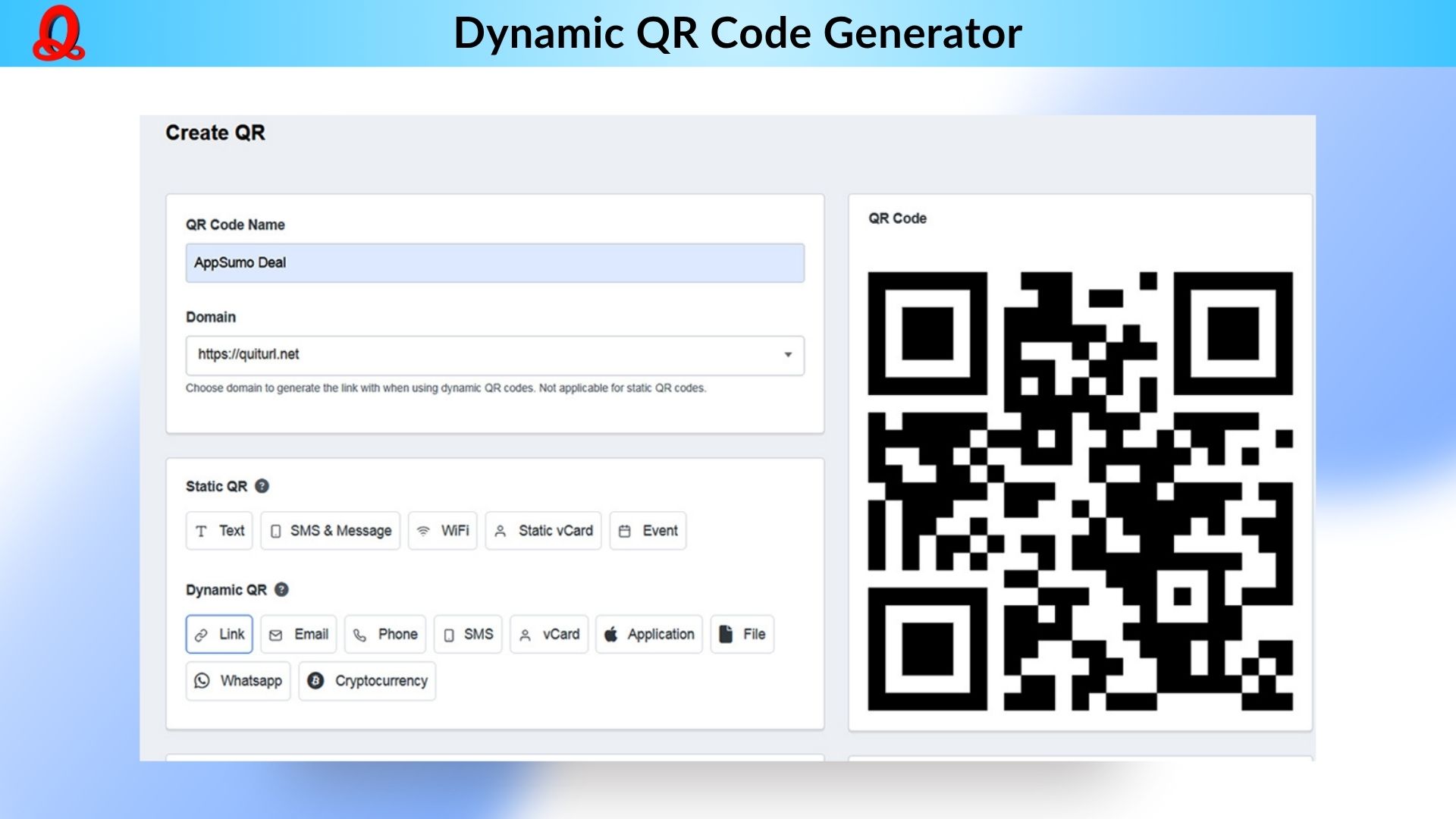
Task: Select static Text QR type
Action: (x=219, y=531)
